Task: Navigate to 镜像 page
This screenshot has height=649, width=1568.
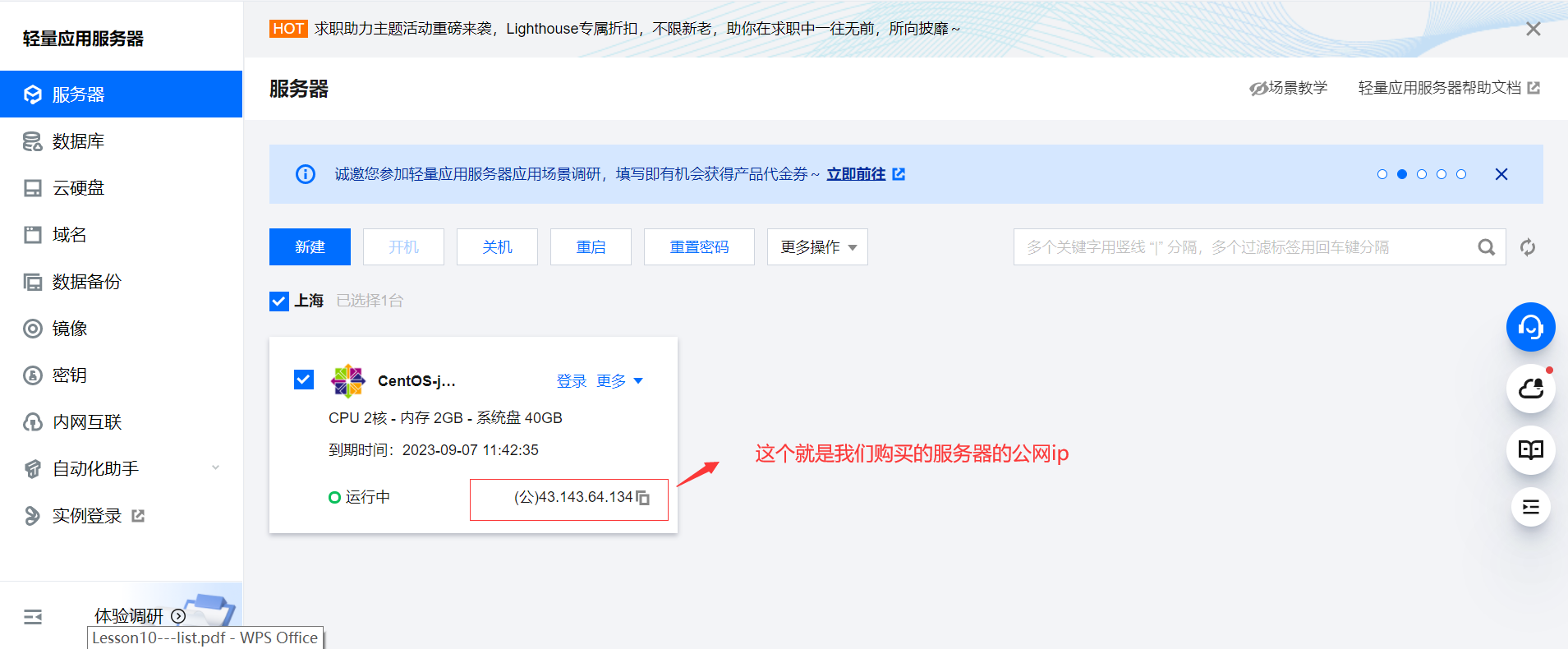Action: 121,329
